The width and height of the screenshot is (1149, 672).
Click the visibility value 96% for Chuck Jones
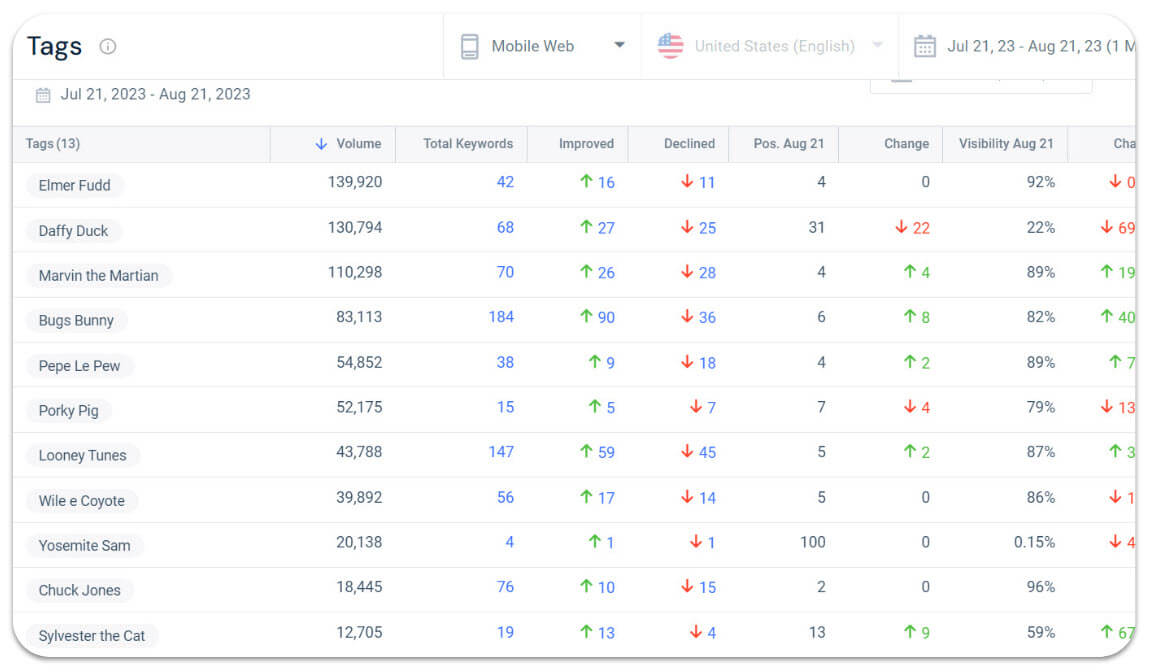click(1041, 587)
